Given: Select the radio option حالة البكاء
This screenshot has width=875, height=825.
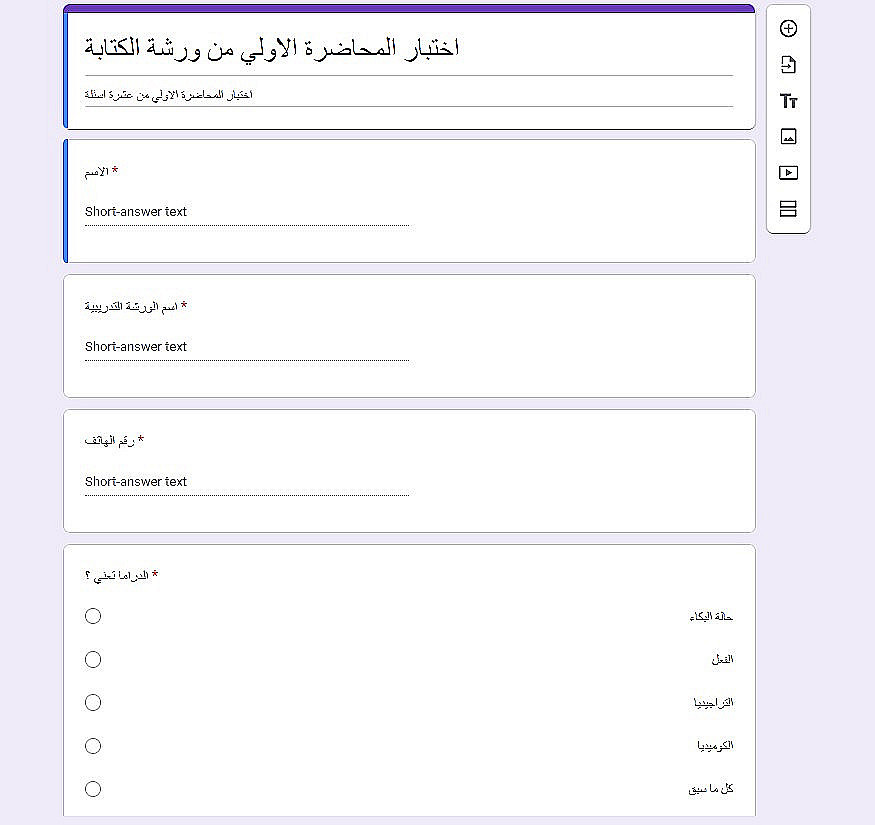Looking at the screenshot, I should click(93, 616).
